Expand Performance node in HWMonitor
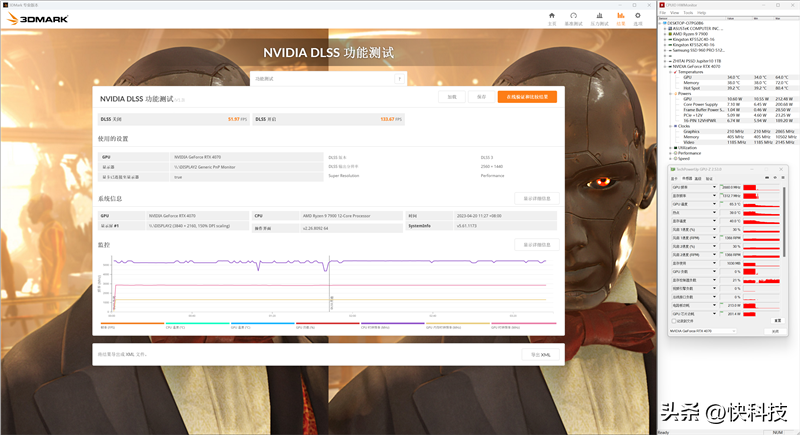This screenshot has width=800, height=435. (670, 153)
